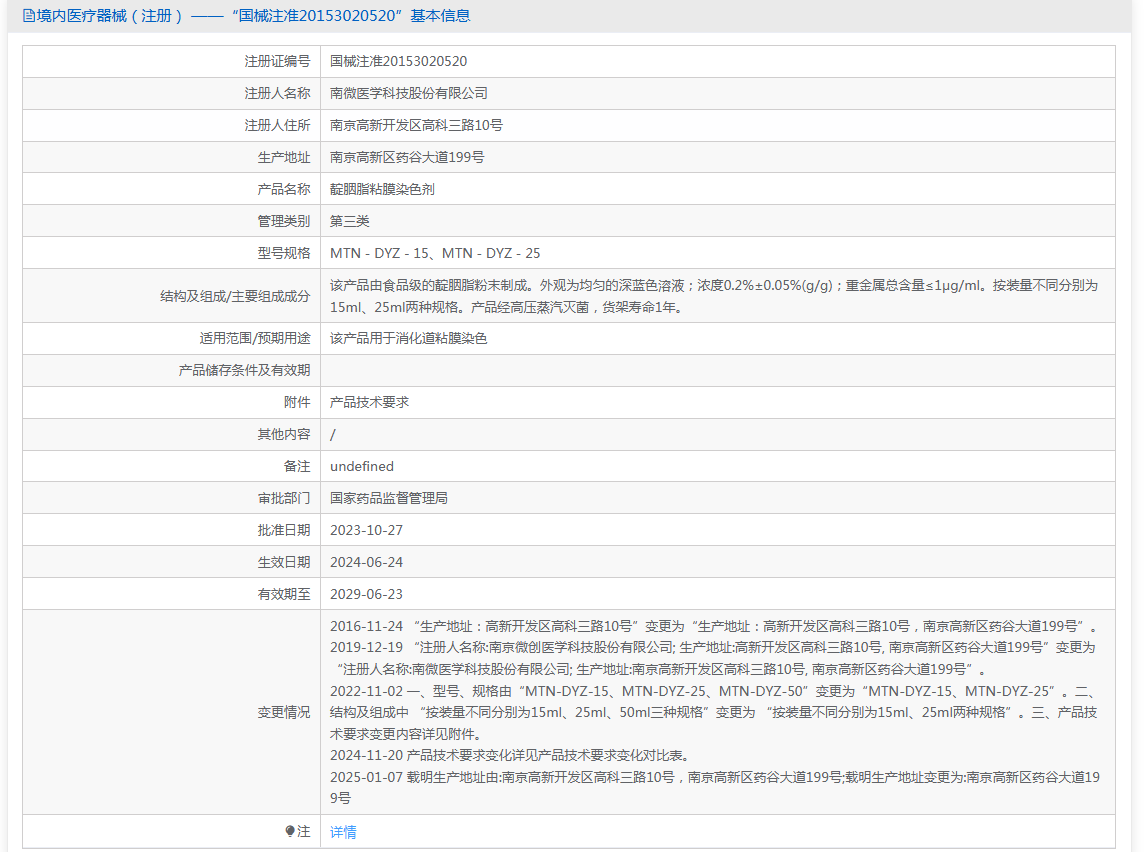The width and height of the screenshot is (1148, 852).
Task: Click approving department 国家药品监督管理局
Action: point(389,498)
